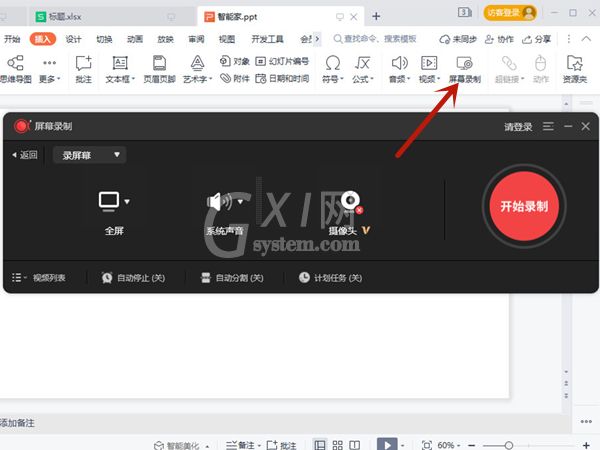Launch 屏幕录制 screen recording tool
The image size is (600, 450).
pos(465,69)
